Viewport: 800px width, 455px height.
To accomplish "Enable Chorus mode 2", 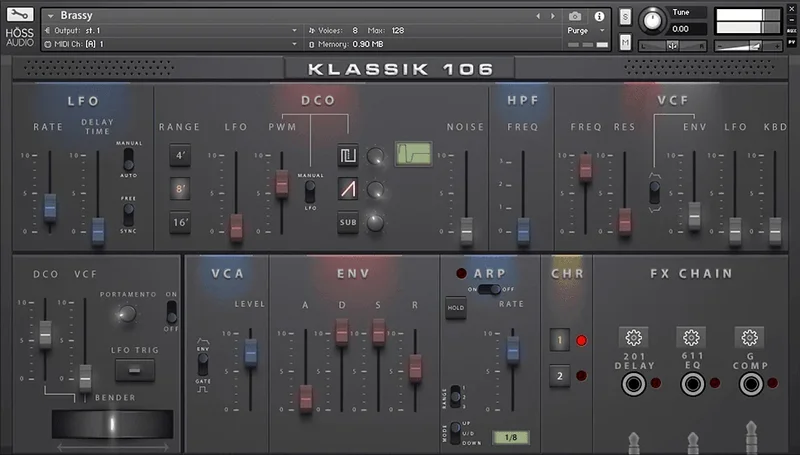I will (560, 376).
